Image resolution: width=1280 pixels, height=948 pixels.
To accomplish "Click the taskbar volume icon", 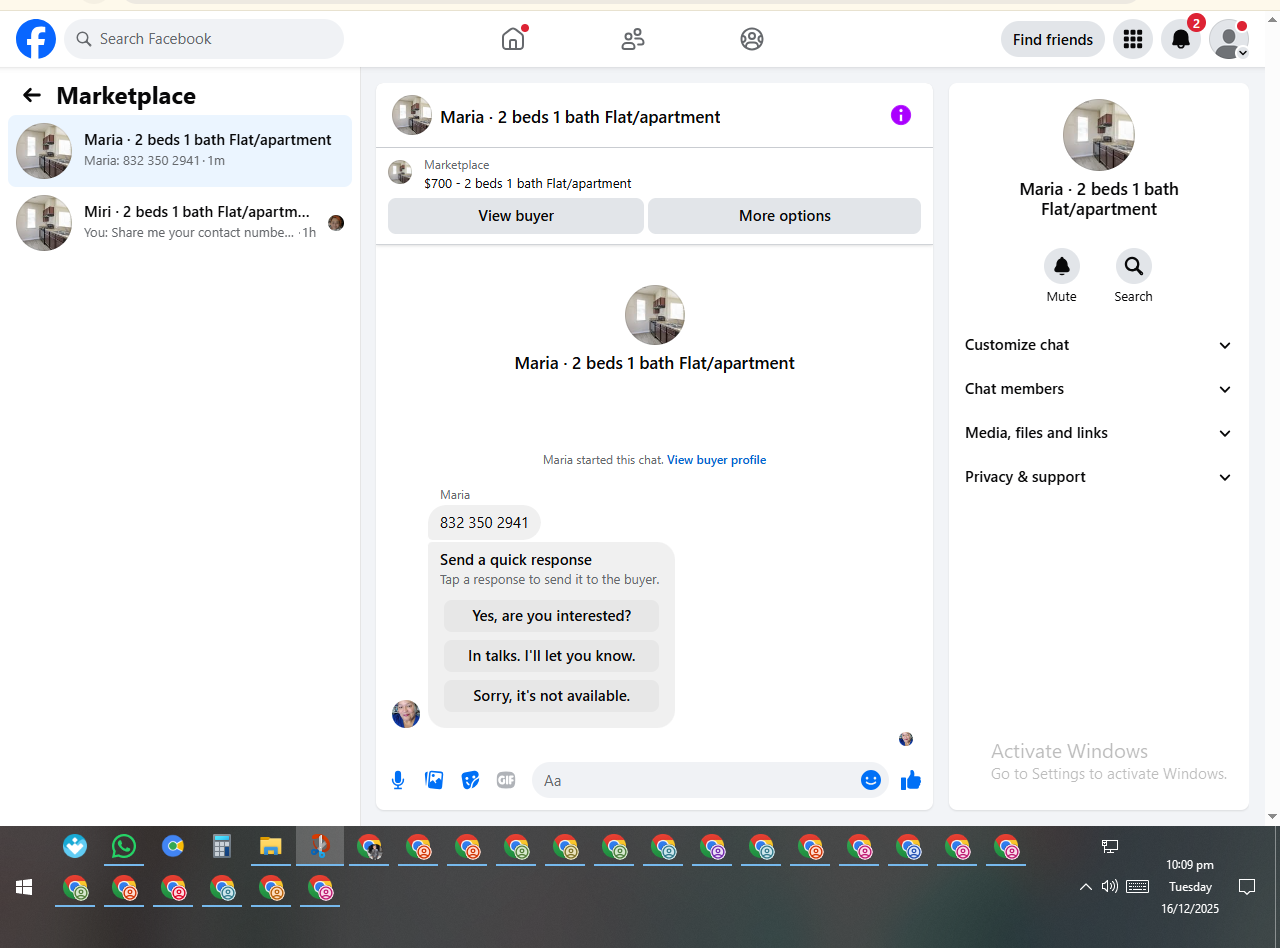I will [1109, 886].
